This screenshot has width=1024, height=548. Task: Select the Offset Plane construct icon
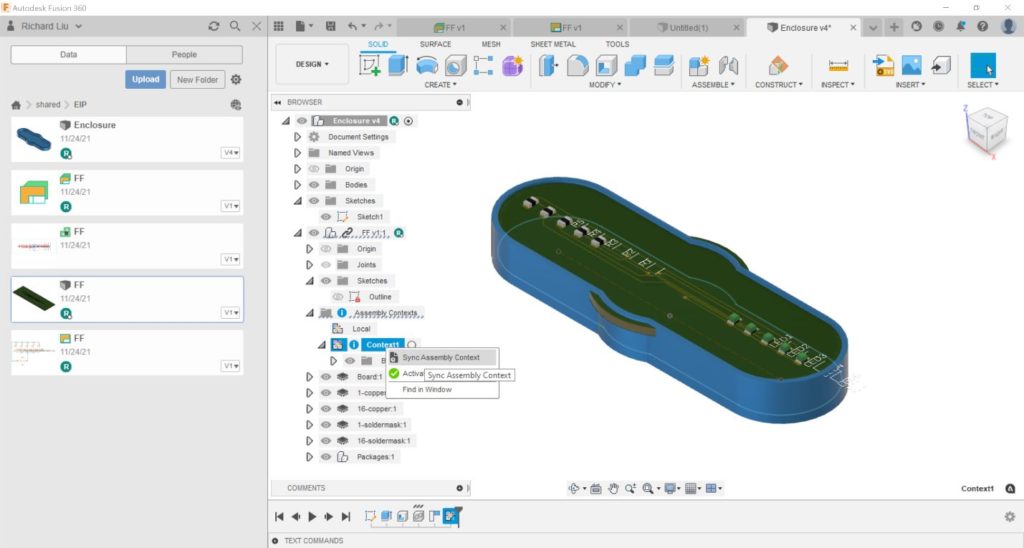[777, 65]
